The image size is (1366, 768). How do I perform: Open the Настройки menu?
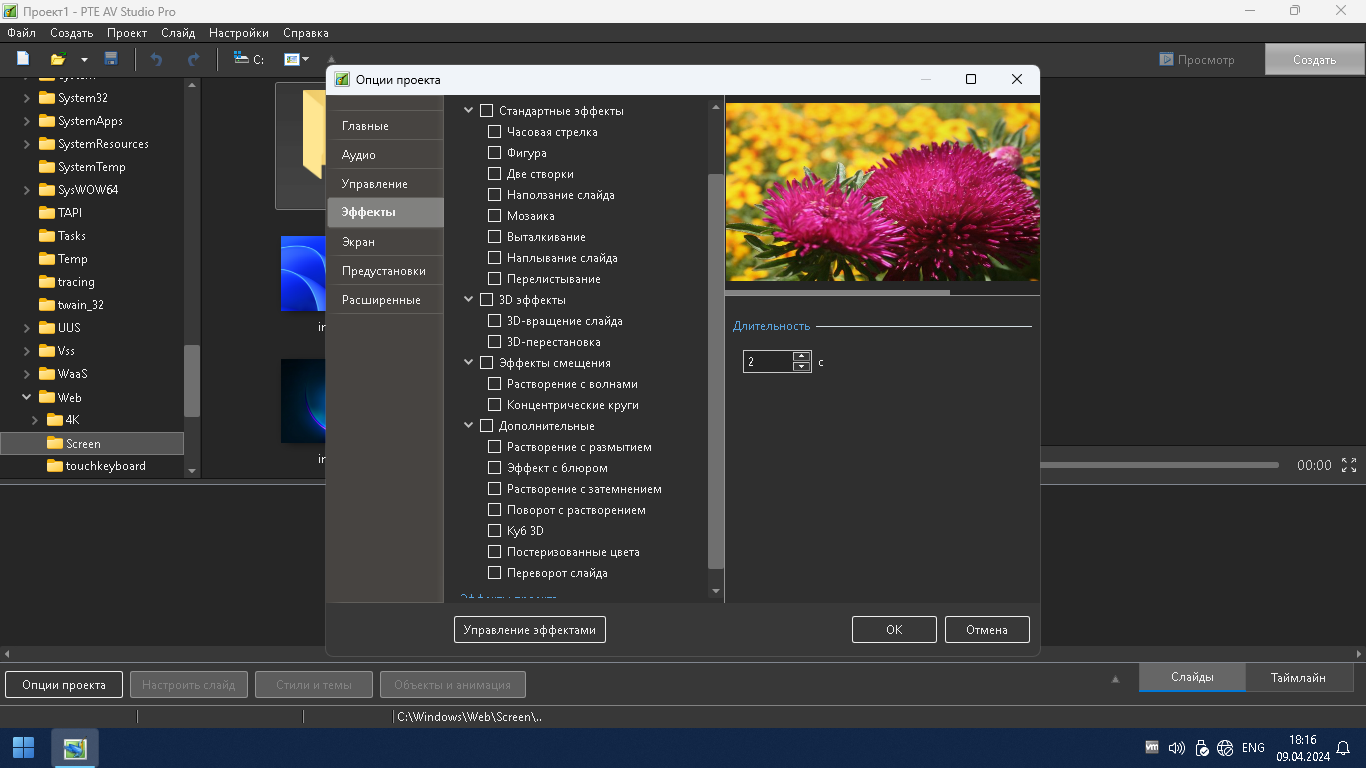[238, 33]
